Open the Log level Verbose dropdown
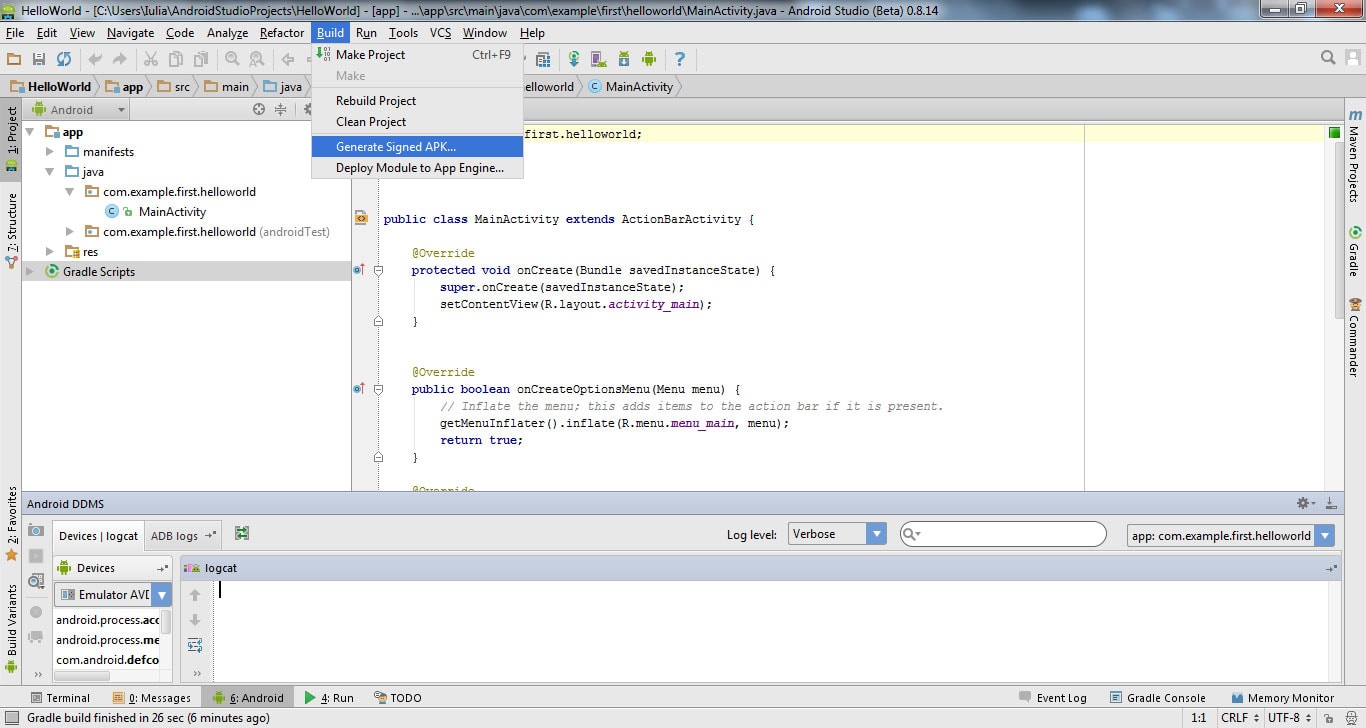1366x728 pixels. (x=837, y=534)
